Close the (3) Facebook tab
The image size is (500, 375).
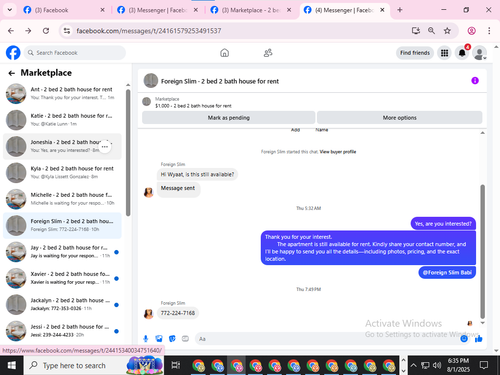[102, 10]
